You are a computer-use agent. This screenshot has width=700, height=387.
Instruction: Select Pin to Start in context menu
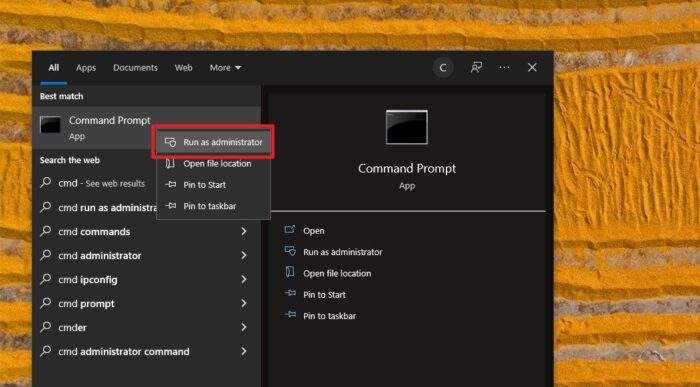(213, 185)
